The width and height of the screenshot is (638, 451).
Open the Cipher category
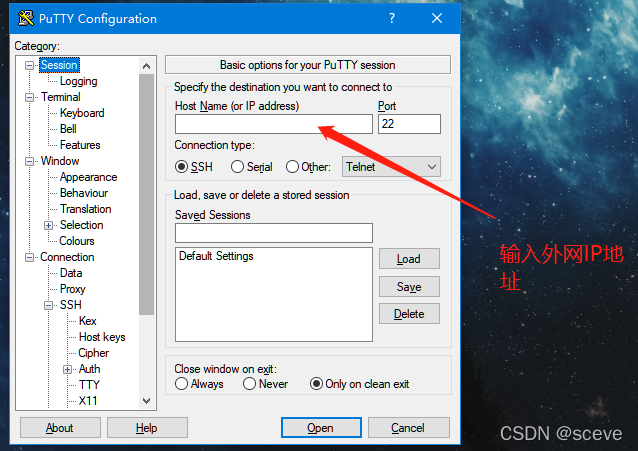94,353
